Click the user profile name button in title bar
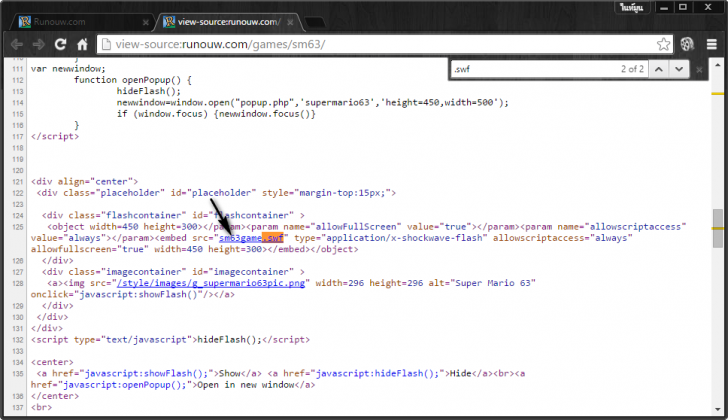 [632, 7]
